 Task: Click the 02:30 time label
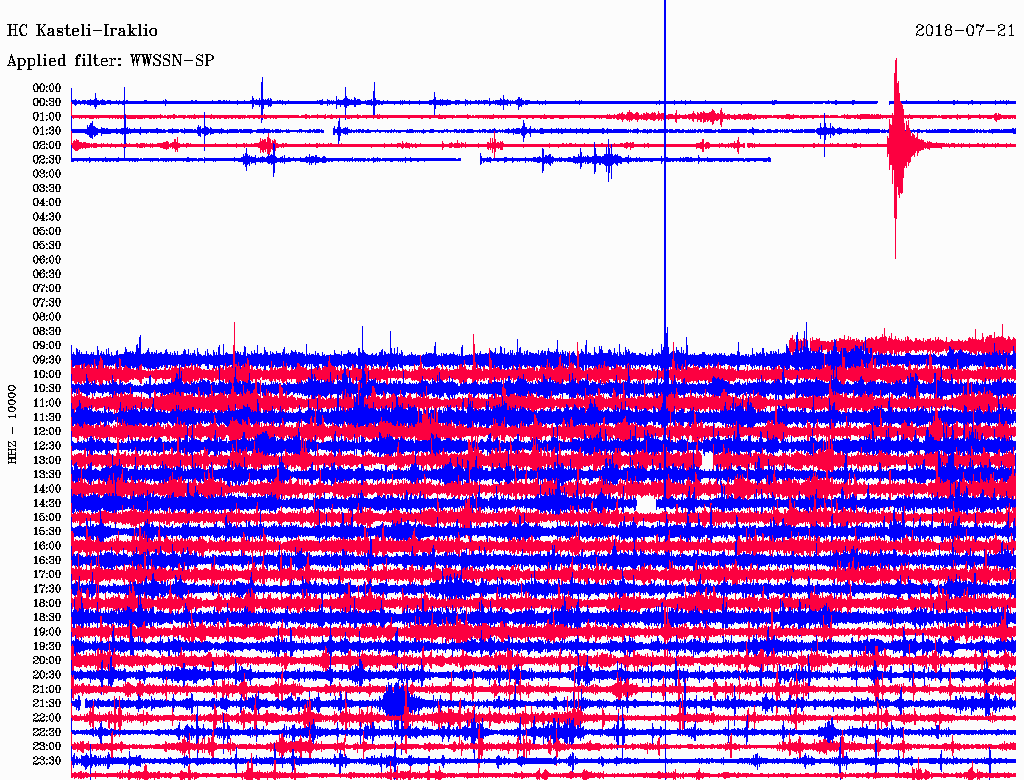click(47, 159)
